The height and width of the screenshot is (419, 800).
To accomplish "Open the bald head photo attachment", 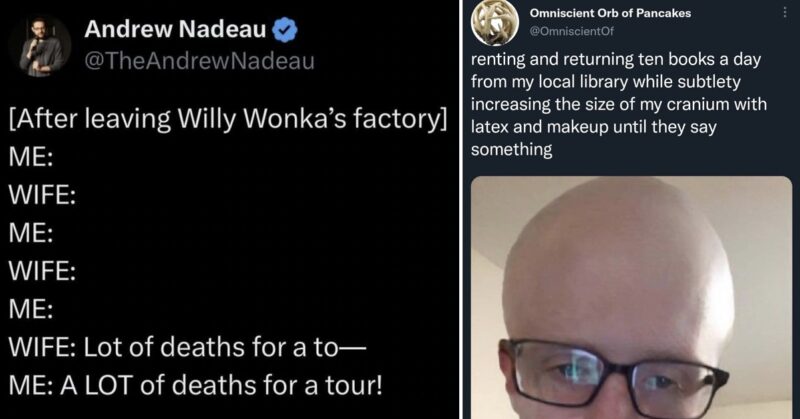I will [x=631, y=298].
